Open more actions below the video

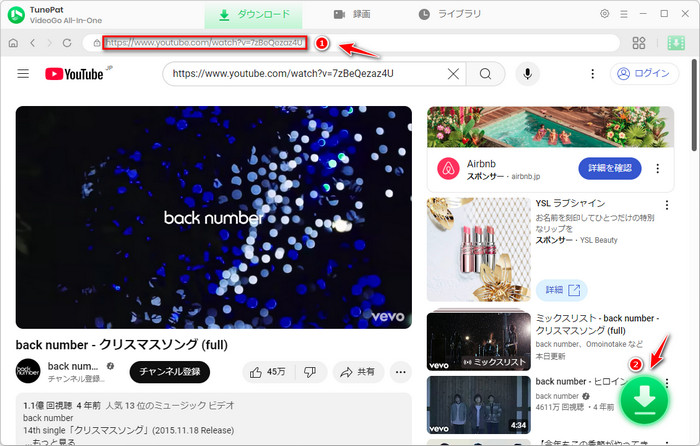click(x=400, y=372)
